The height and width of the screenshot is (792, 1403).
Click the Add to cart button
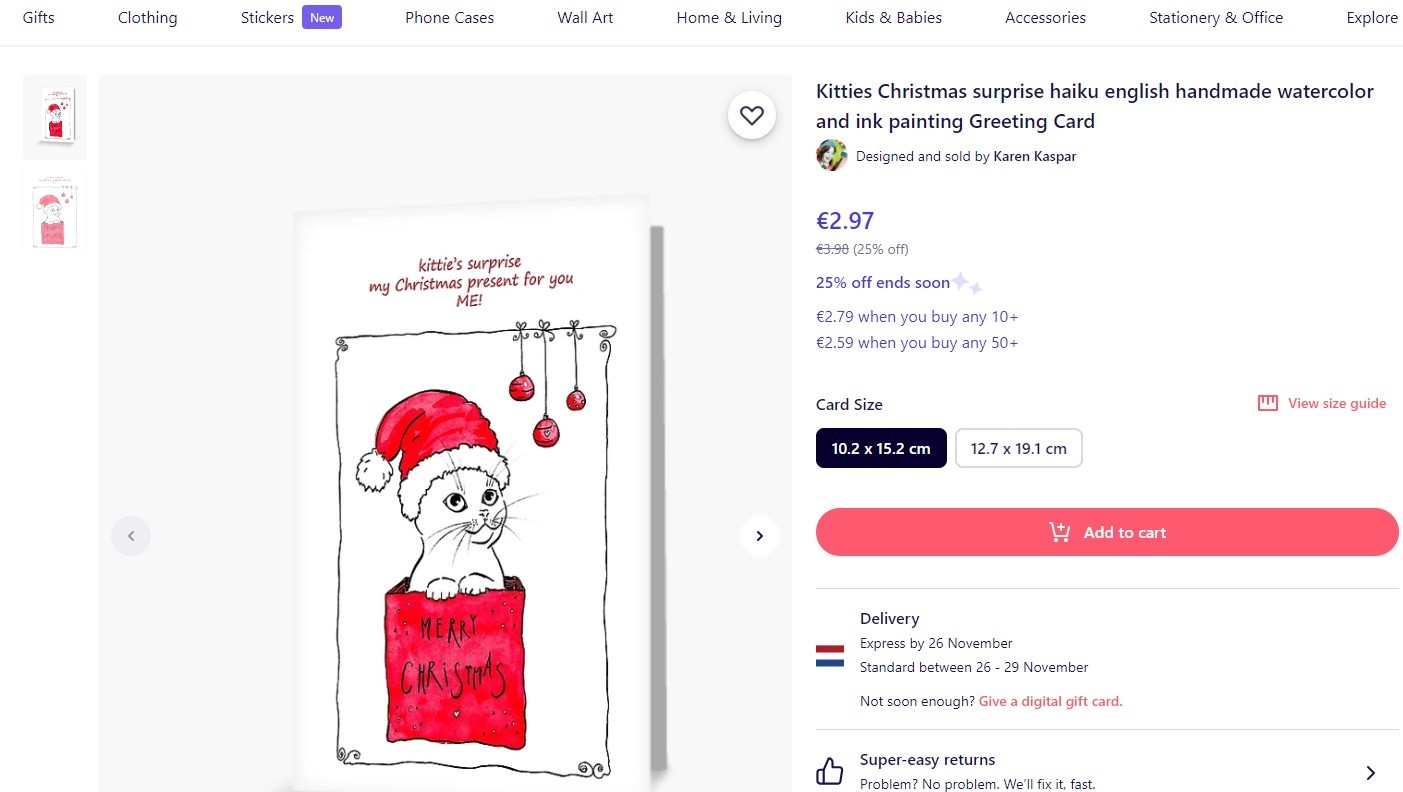[1107, 532]
